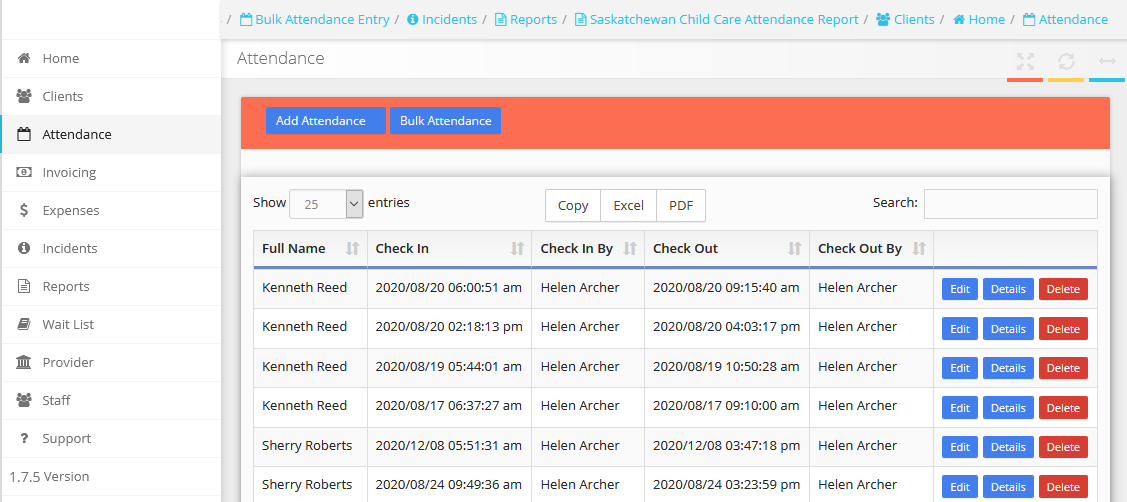Click the Add Attendance button
This screenshot has width=1127, height=502.
pyautogui.click(x=326, y=121)
